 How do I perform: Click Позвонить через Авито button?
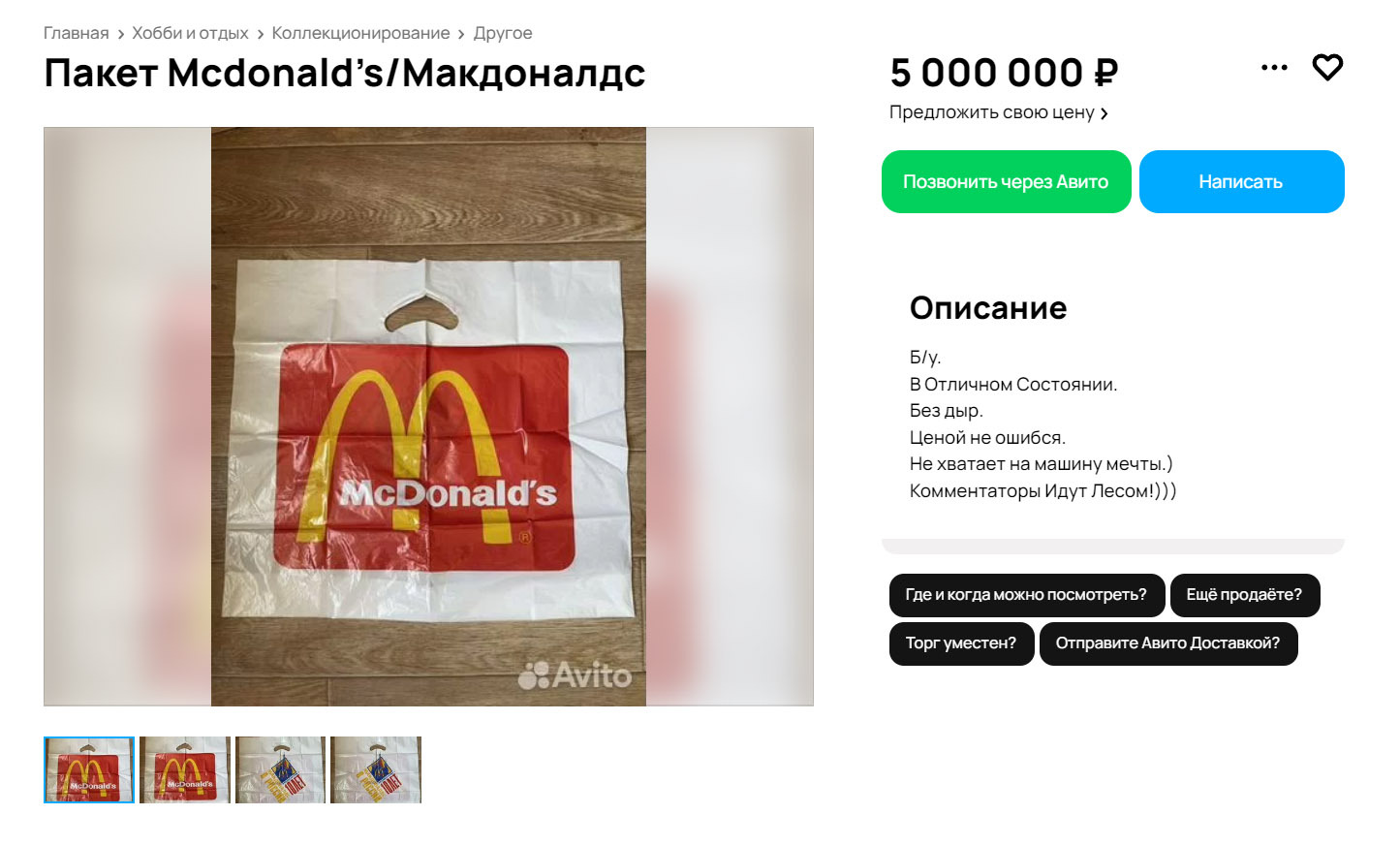click(x=1006, y=181)
